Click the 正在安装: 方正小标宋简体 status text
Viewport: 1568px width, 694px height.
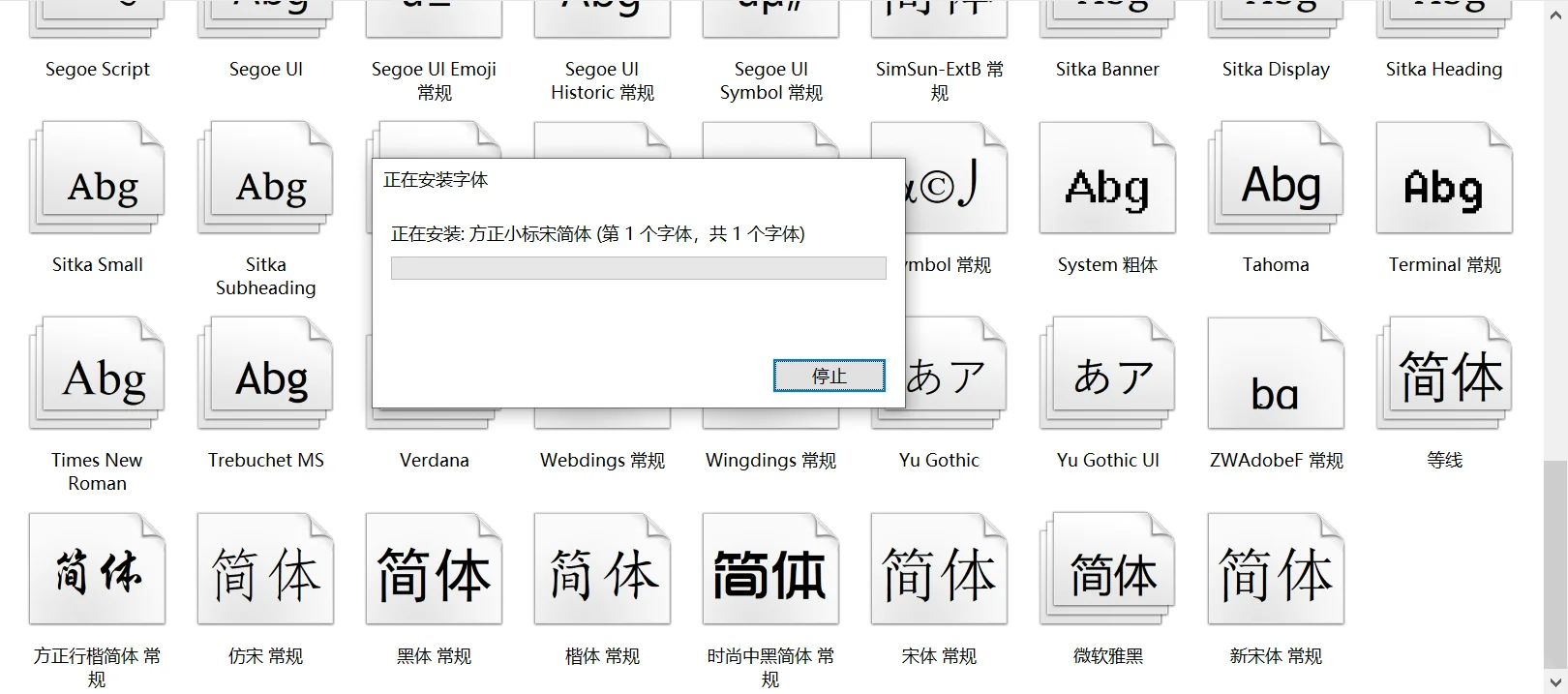tap(598, 234)
